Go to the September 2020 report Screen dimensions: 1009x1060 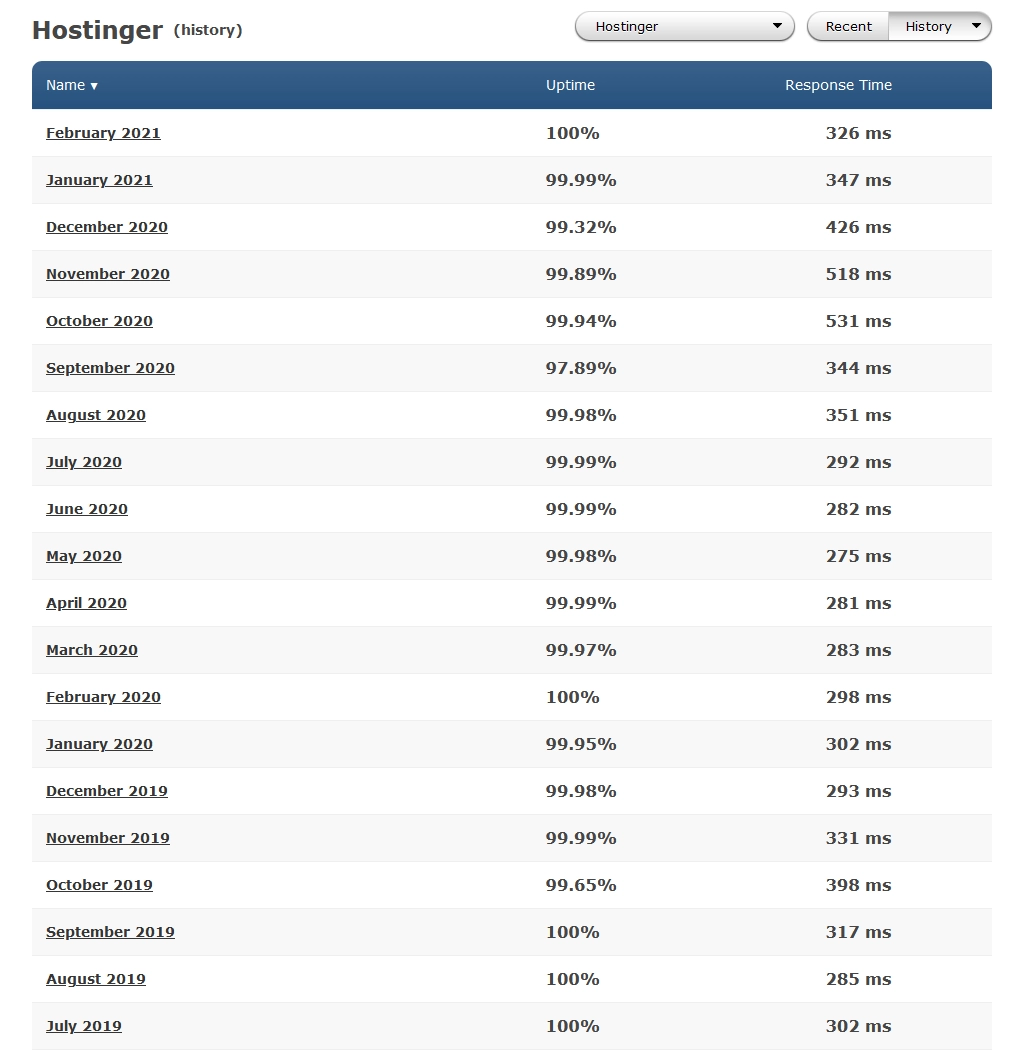coord(110,368)
